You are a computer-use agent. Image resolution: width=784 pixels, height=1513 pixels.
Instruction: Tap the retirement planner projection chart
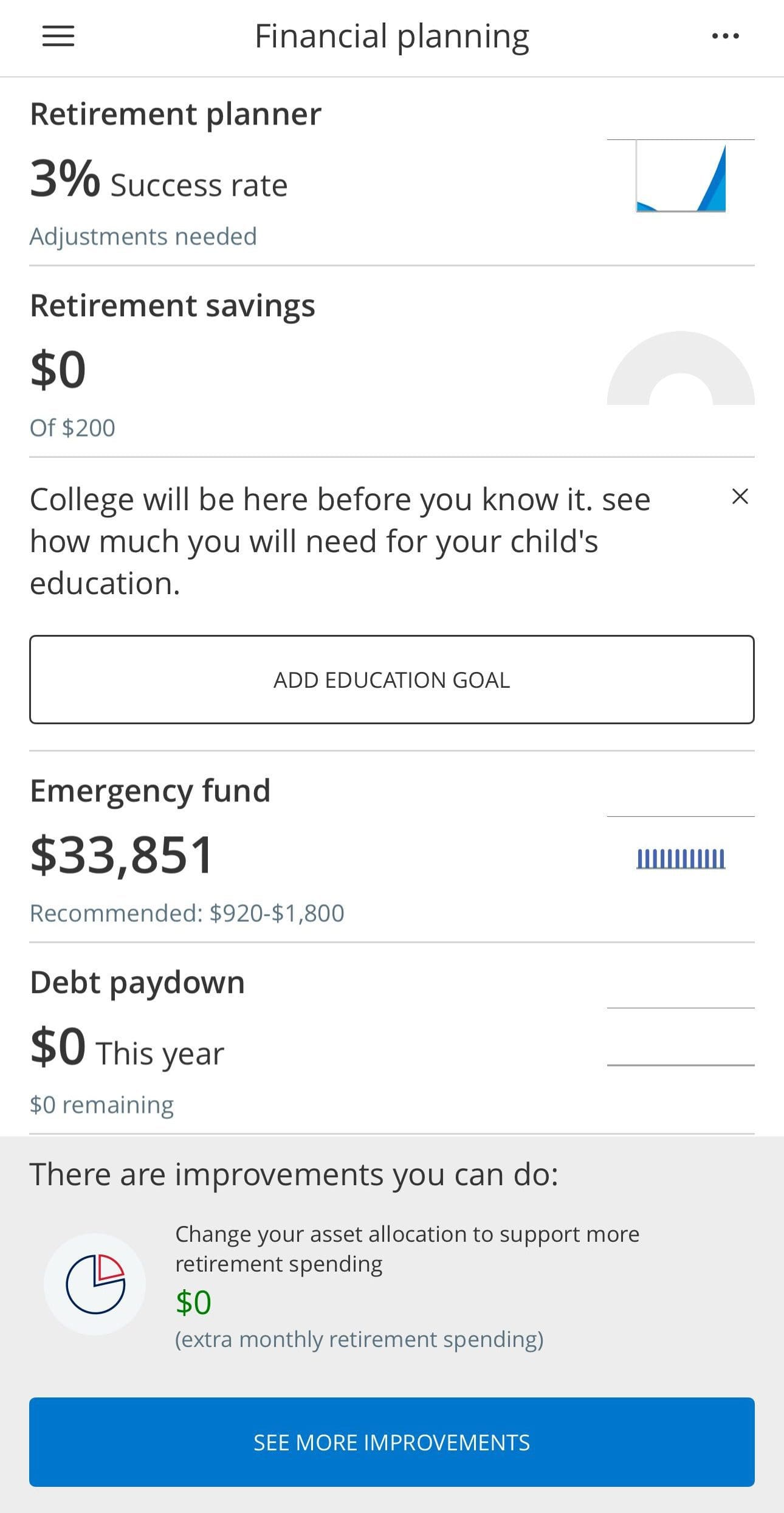coord(681,176)
